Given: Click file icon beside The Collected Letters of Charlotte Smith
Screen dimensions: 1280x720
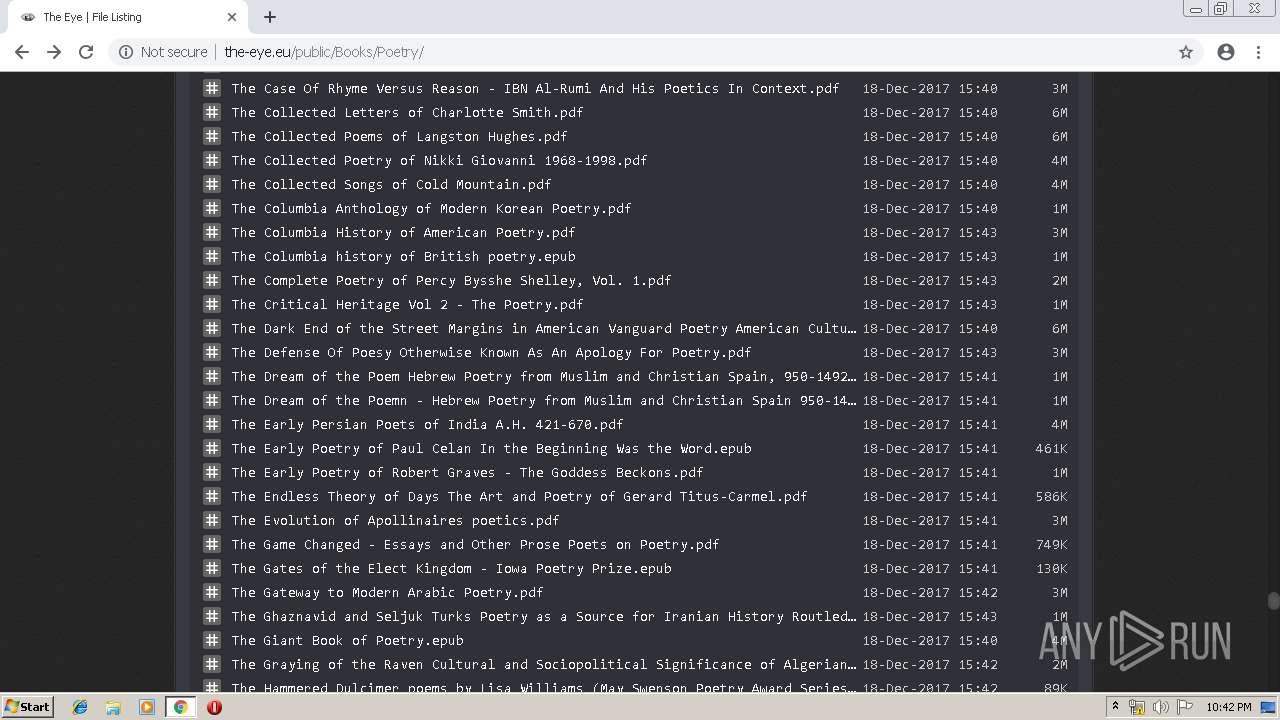Looking at the screenshot, I should click(212, 112).
